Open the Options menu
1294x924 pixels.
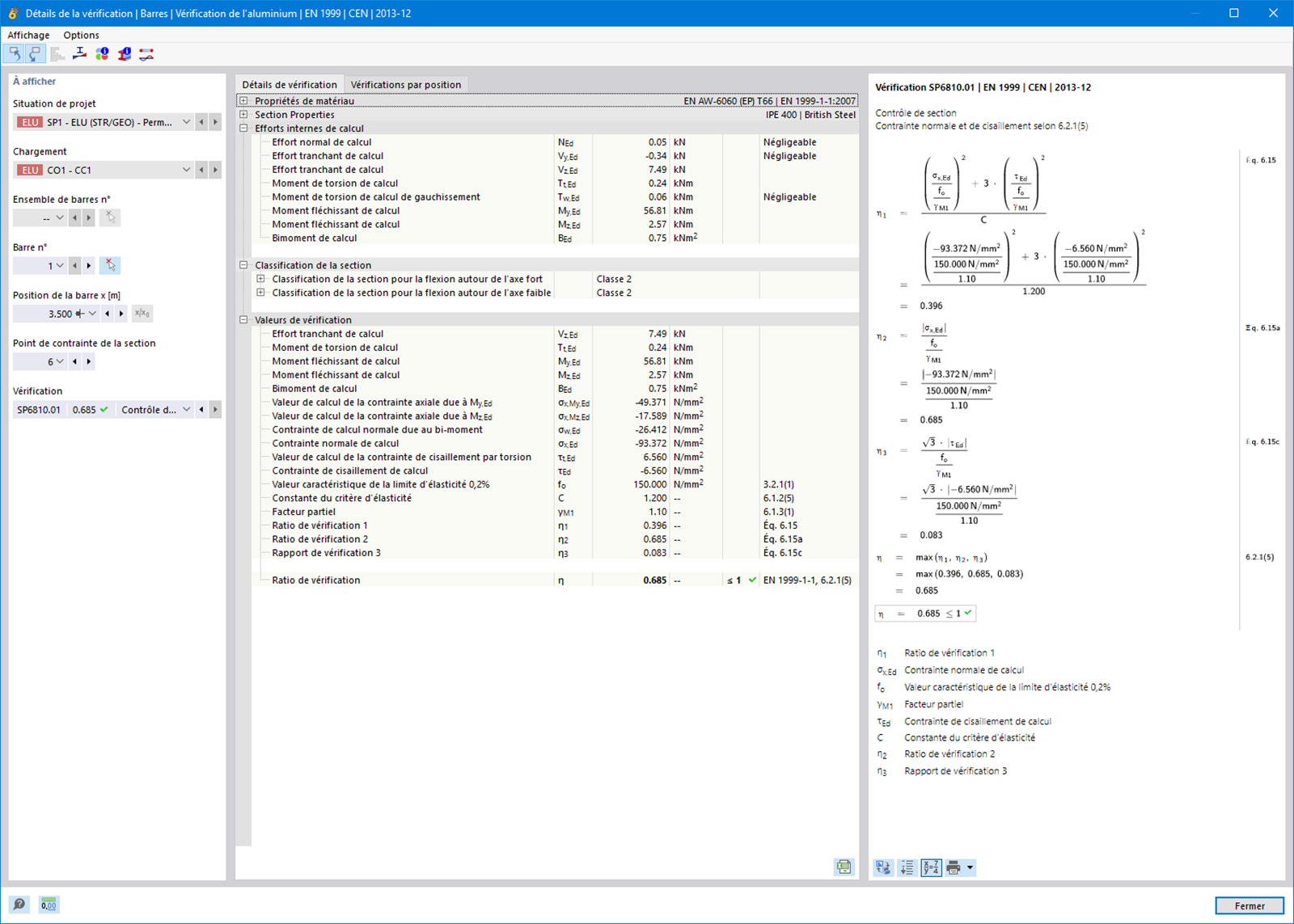(x=81, y=35)
